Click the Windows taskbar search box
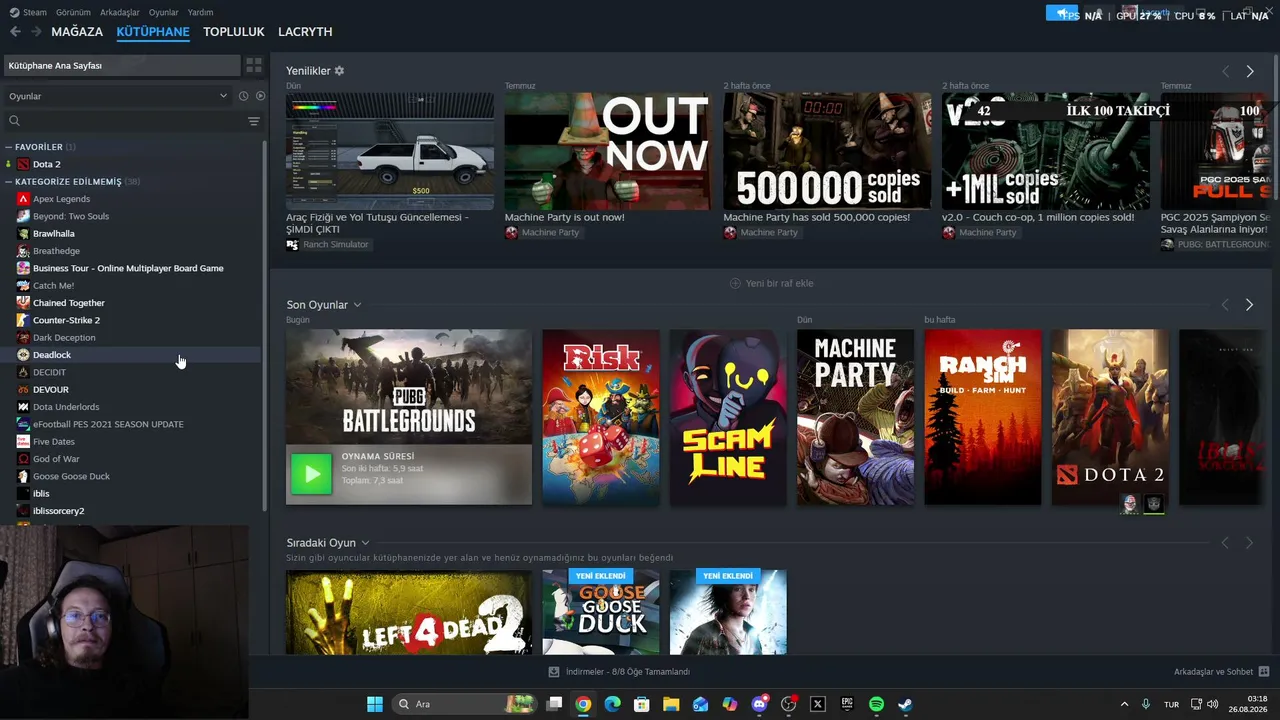The image size is (1280, 720). 464,704
